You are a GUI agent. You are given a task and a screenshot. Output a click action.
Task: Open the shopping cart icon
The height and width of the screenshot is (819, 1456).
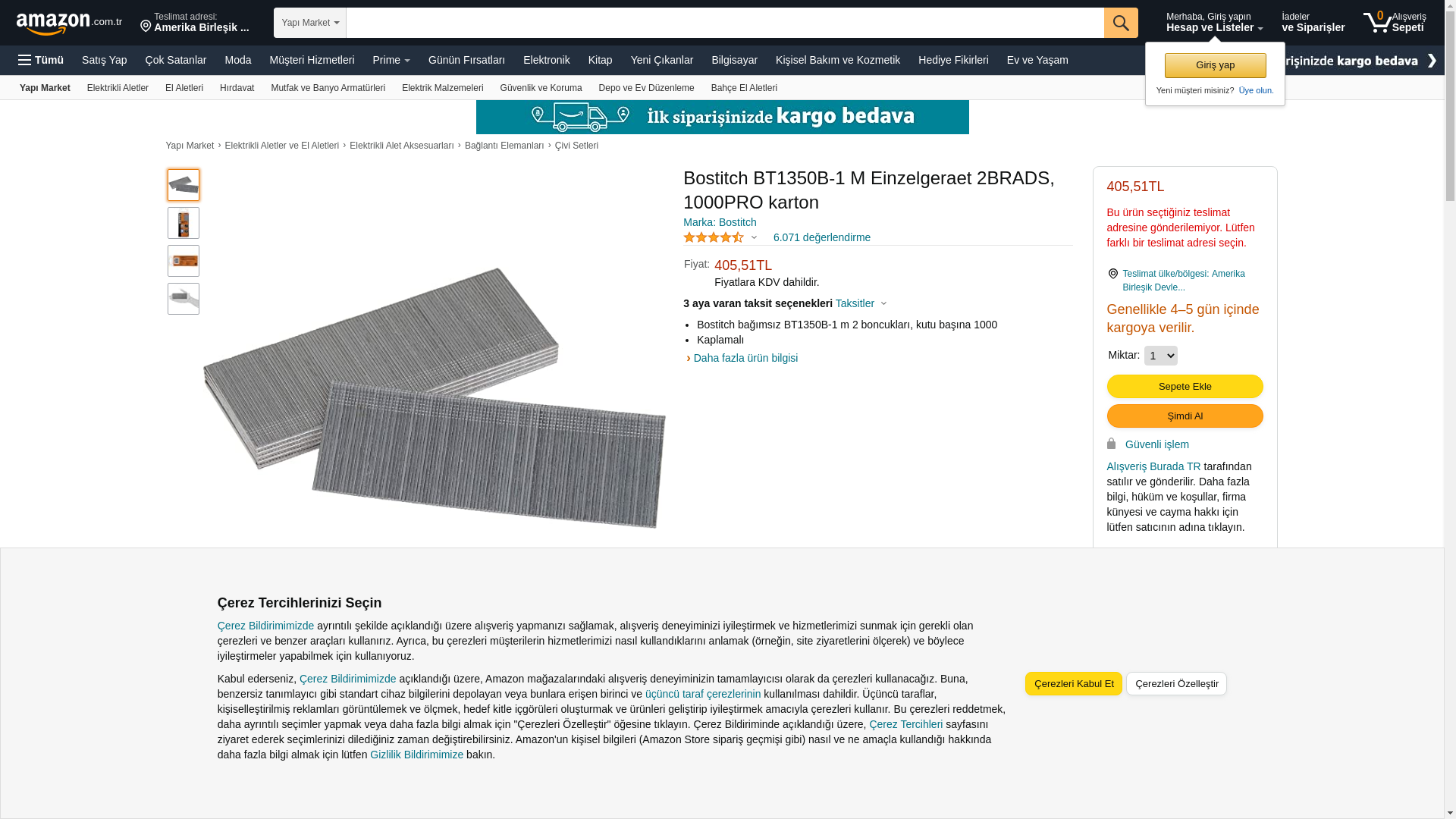pyautogui.click(x=1376, y=22)
